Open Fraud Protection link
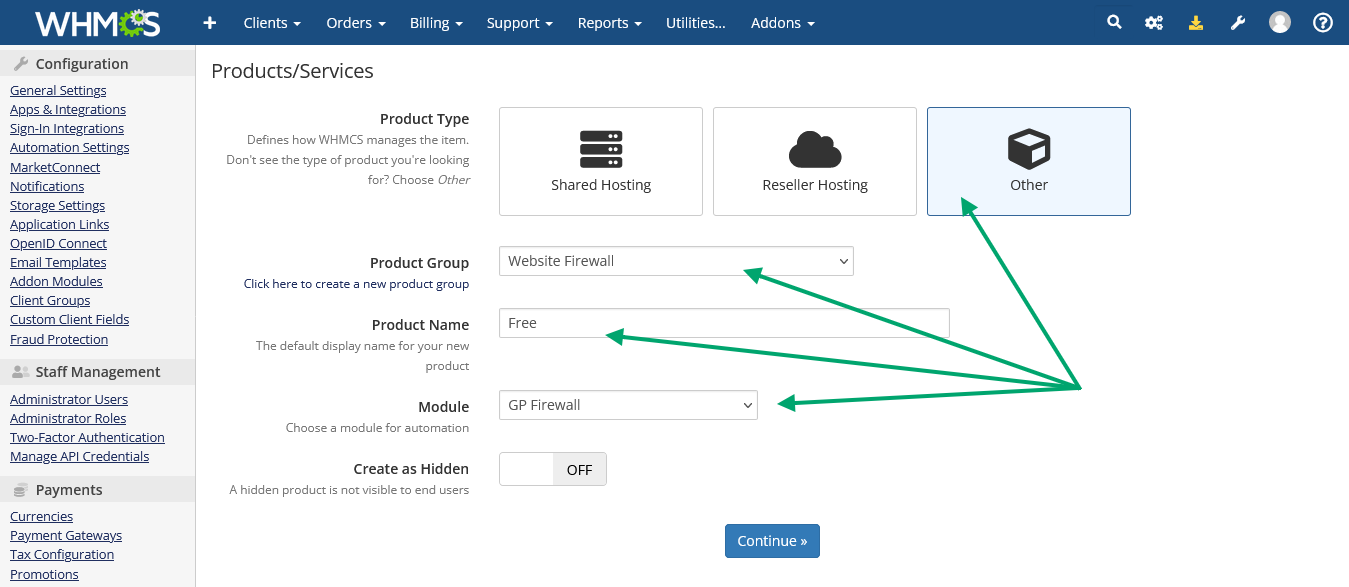1349x587 pixels. (59, 340)
